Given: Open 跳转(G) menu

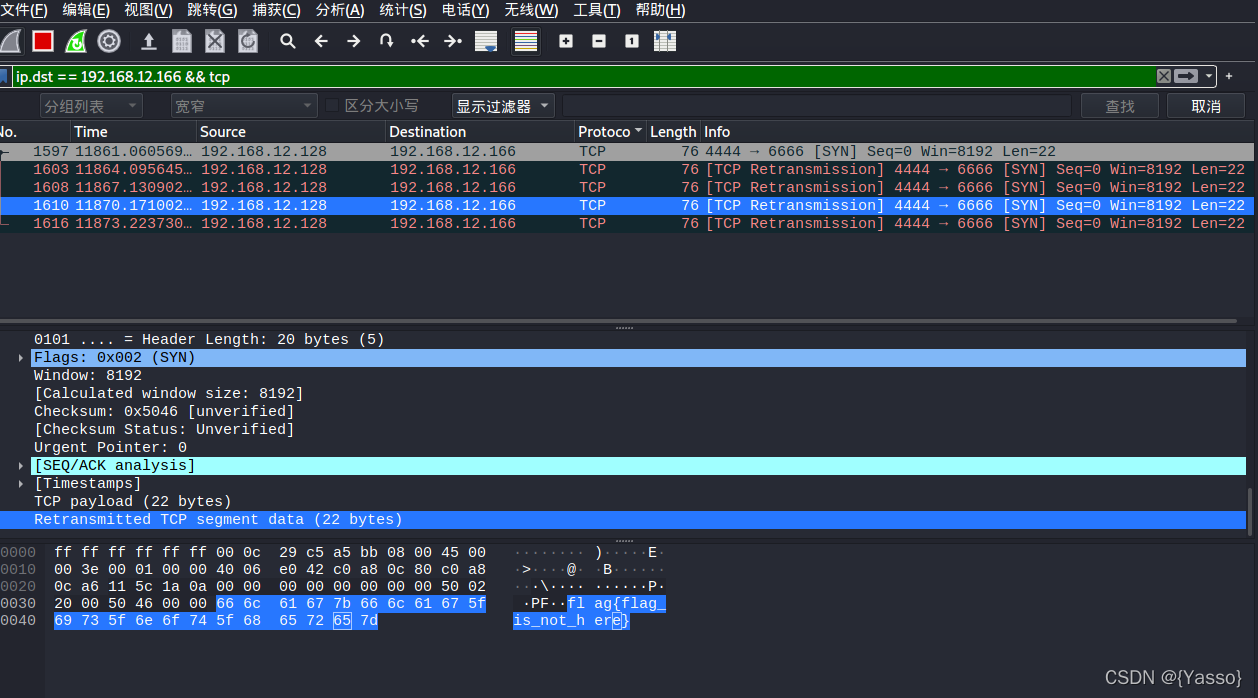Looking at the screenshot, I should tap(212, 10).
